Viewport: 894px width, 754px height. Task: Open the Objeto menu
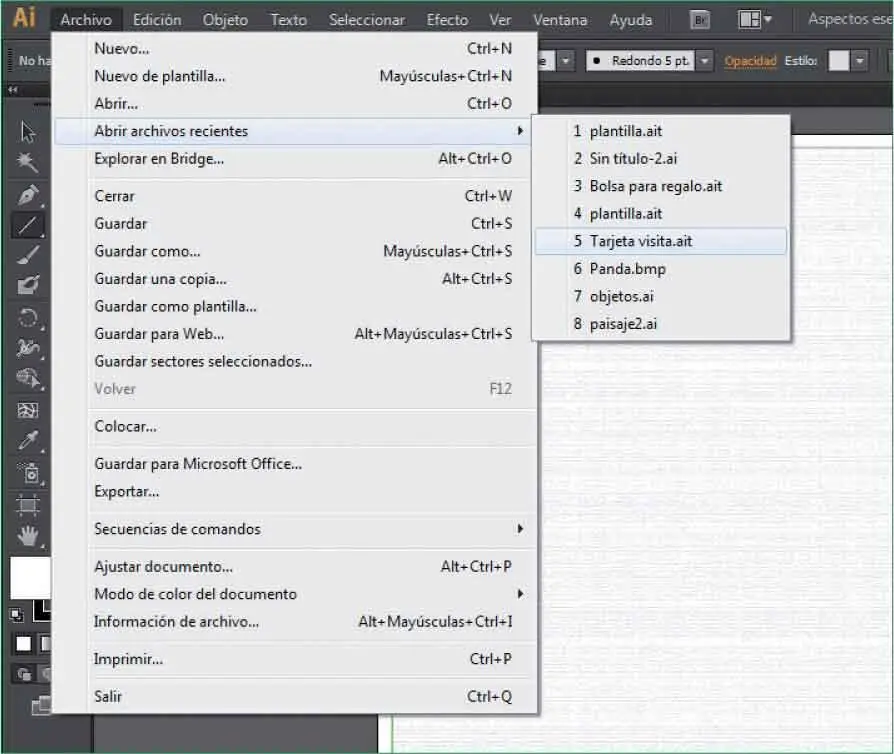[225, 20]
